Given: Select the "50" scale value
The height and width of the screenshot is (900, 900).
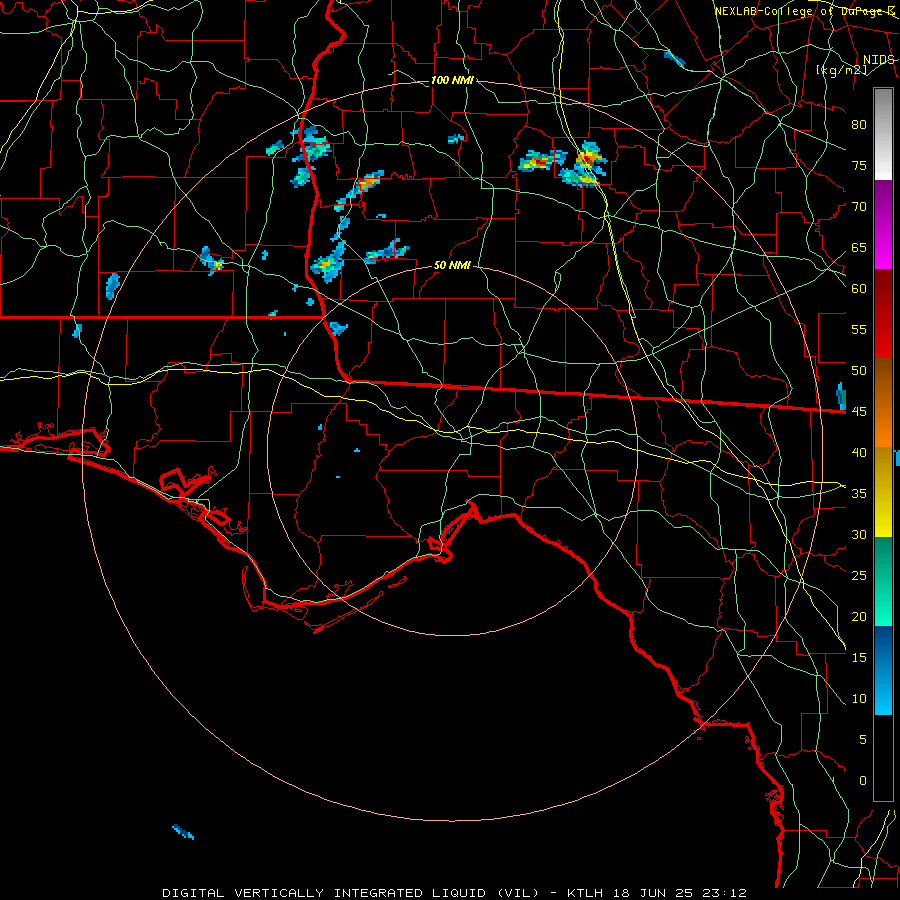Looking at the screenshot, I should pyautogui.click(x=859, y=371).
